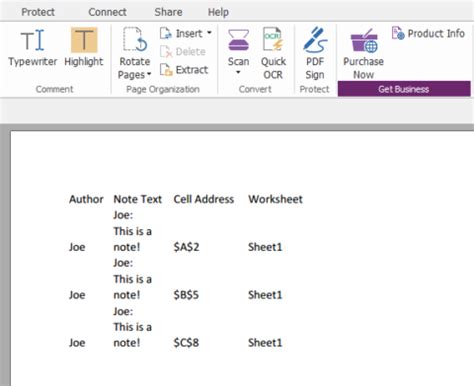Click the Worksheet header text
The width and height of the screenshot is (474, 386).
coord(275,199)
